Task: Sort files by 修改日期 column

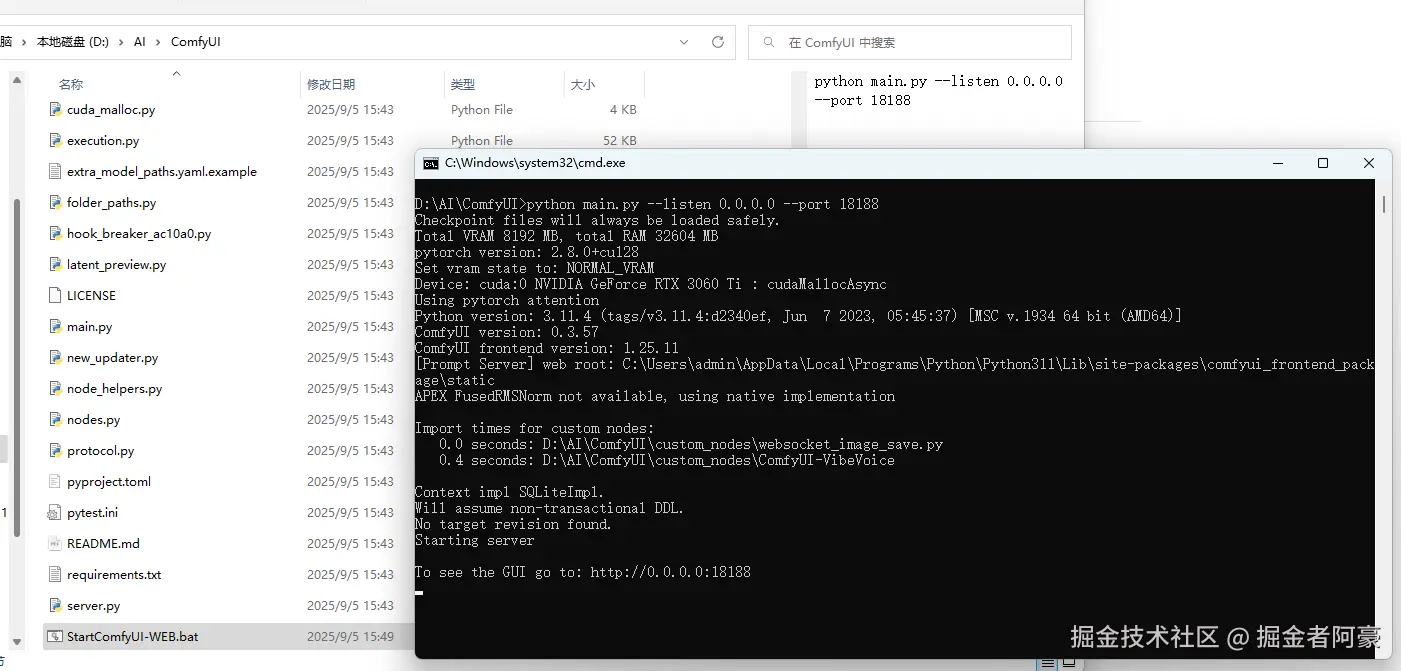Action: 331,84
